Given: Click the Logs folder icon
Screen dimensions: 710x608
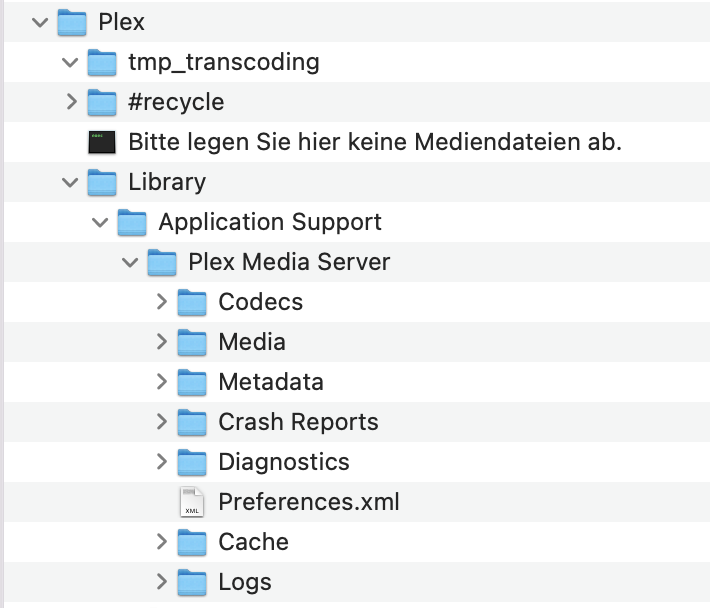Looking at the screenshot, I should click(192, 582).
